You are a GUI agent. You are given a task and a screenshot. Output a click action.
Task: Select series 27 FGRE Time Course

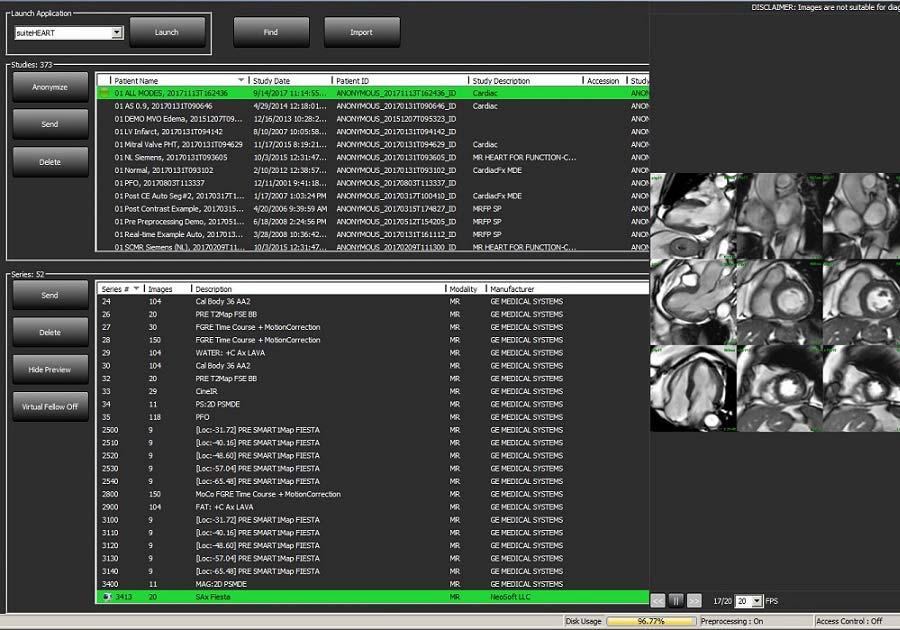pos(373,327)
